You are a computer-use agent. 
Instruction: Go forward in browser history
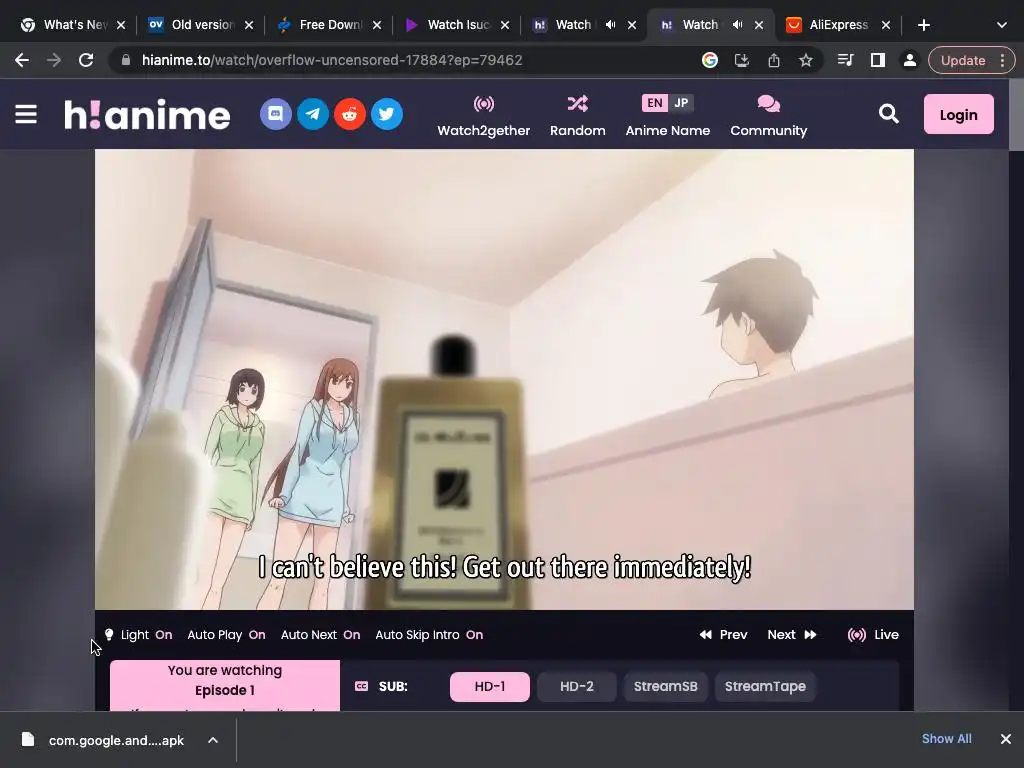pyautogui.click(x=54, y=60)
